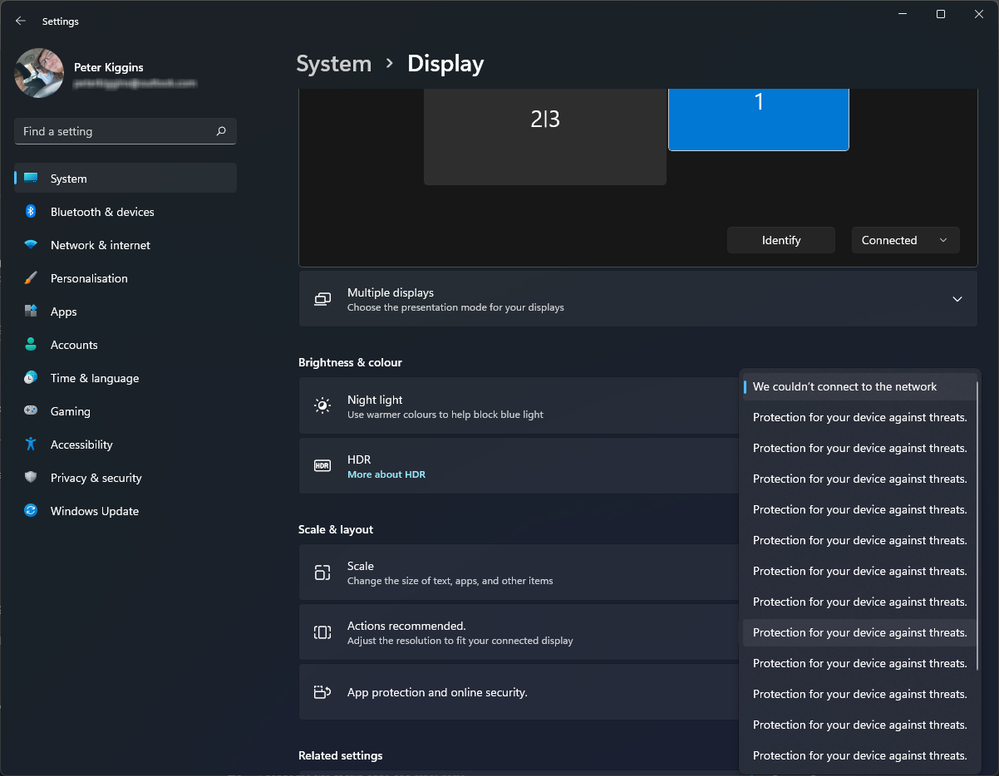Viewport: 999px width, 776px height.
Task: Click the More about HDR link
Action: point(386,474)
